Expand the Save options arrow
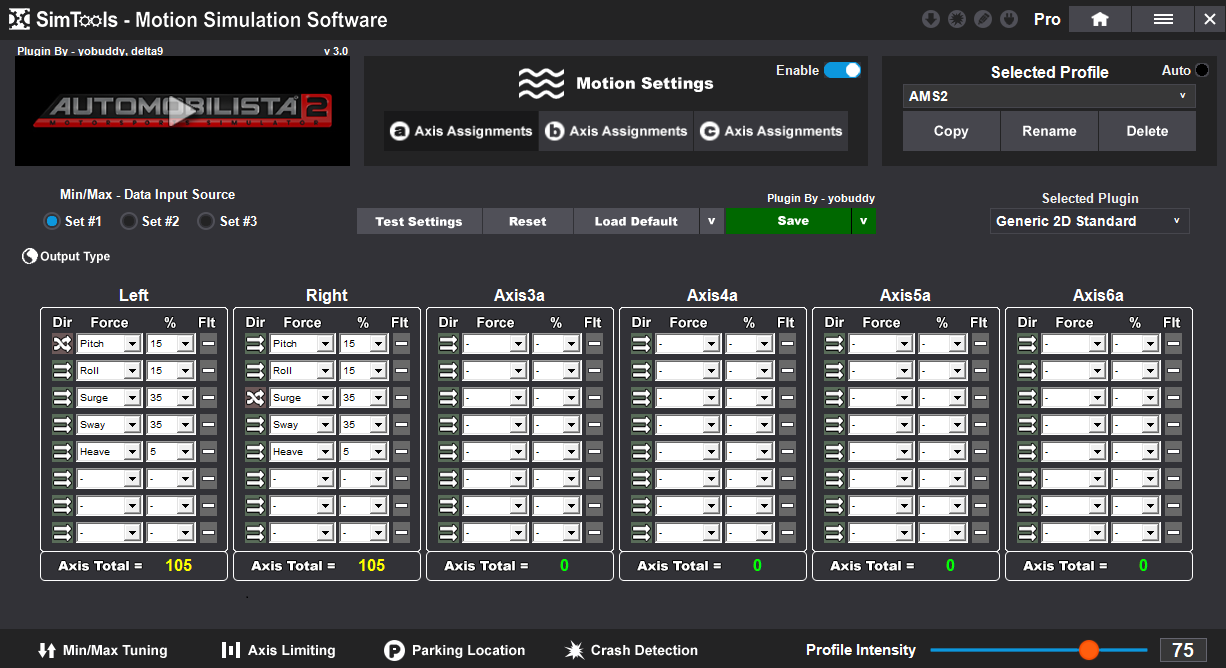1226x668 pixels. [x=864, y=221]
